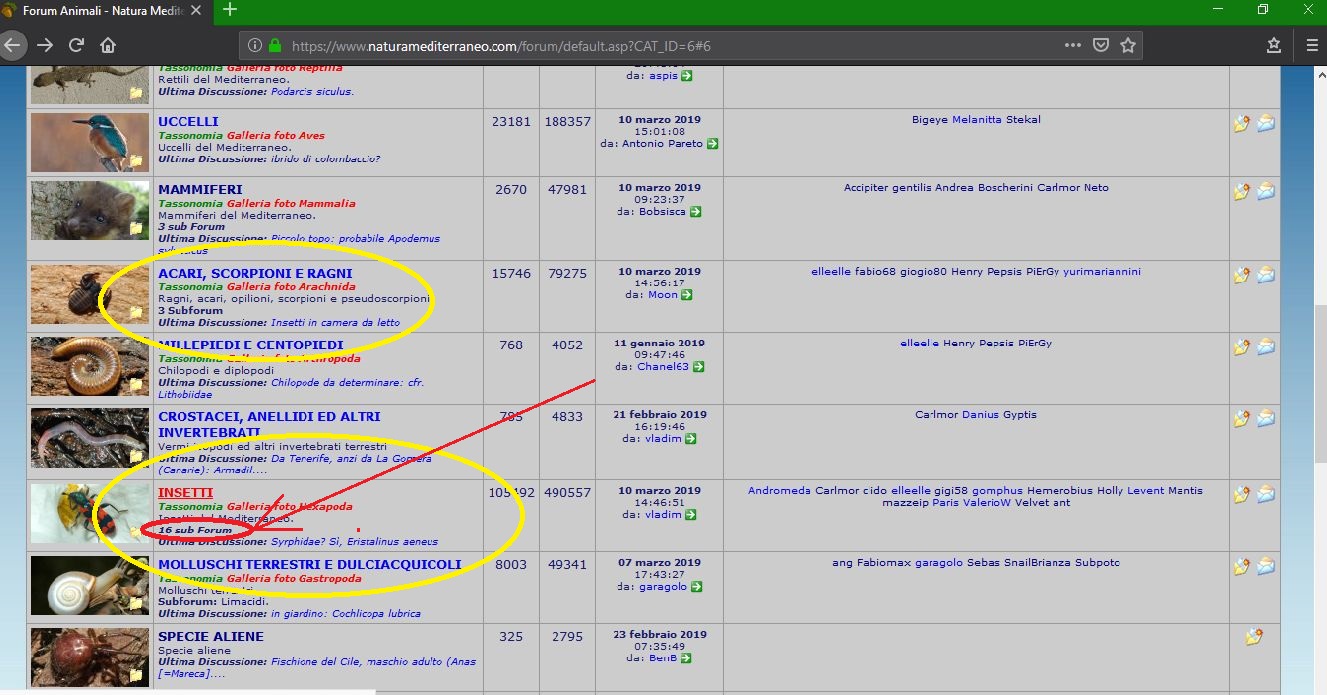Select UCCELLI post count 188357
Screen dimensions: 1327x695
tap(567, 122)
